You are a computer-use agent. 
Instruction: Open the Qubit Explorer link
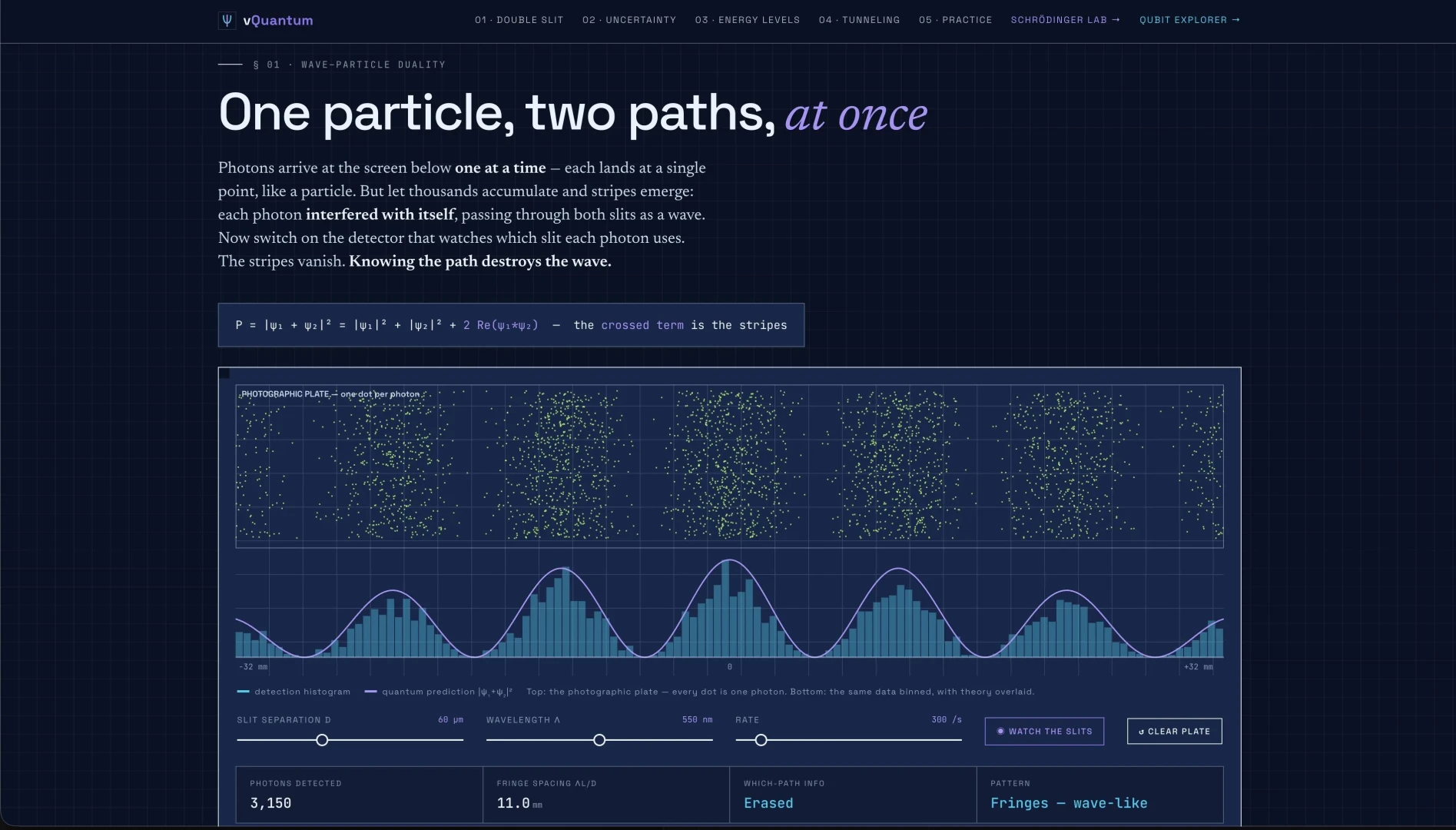pos(1189,20)
